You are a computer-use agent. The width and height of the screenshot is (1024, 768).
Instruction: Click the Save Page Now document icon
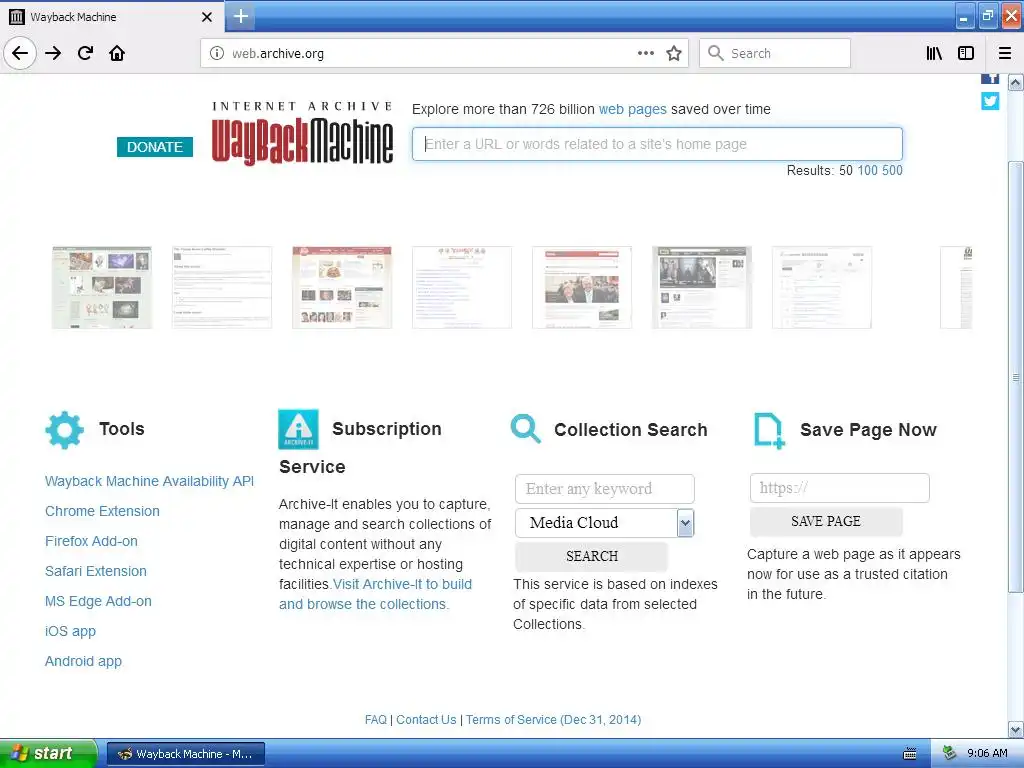(x=769, y=430)
